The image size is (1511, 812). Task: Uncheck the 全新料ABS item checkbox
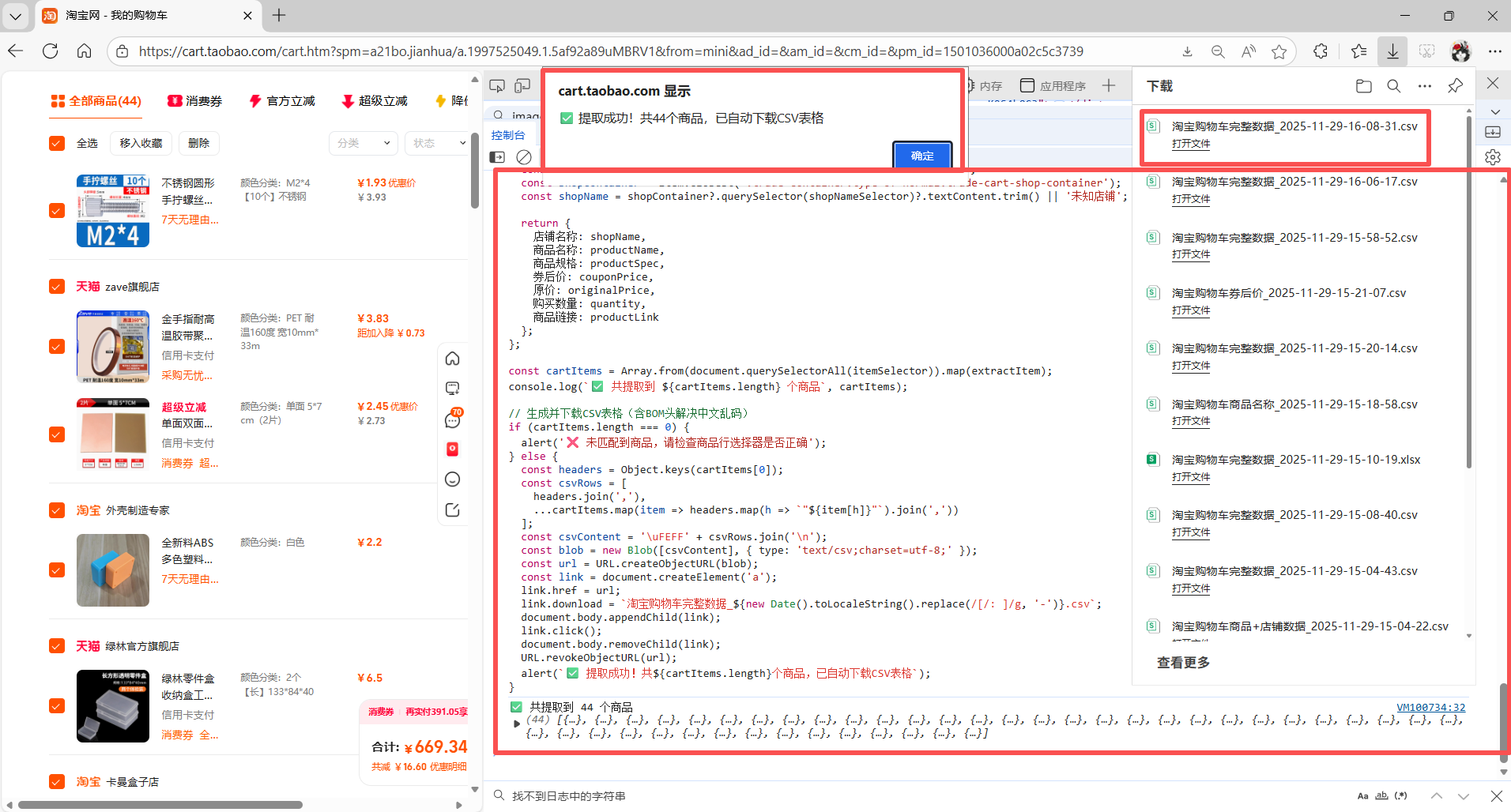[57, 570]
